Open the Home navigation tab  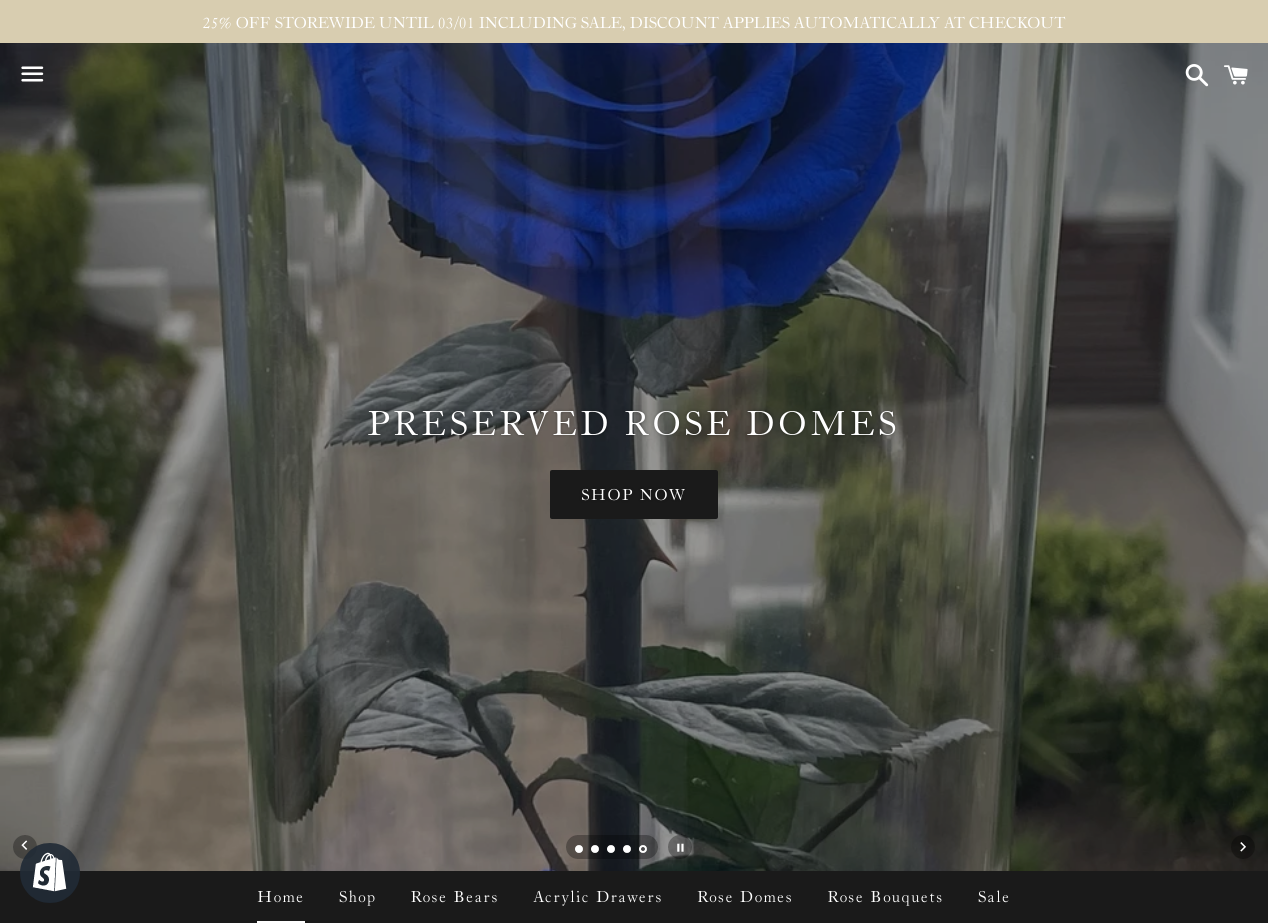281,897
